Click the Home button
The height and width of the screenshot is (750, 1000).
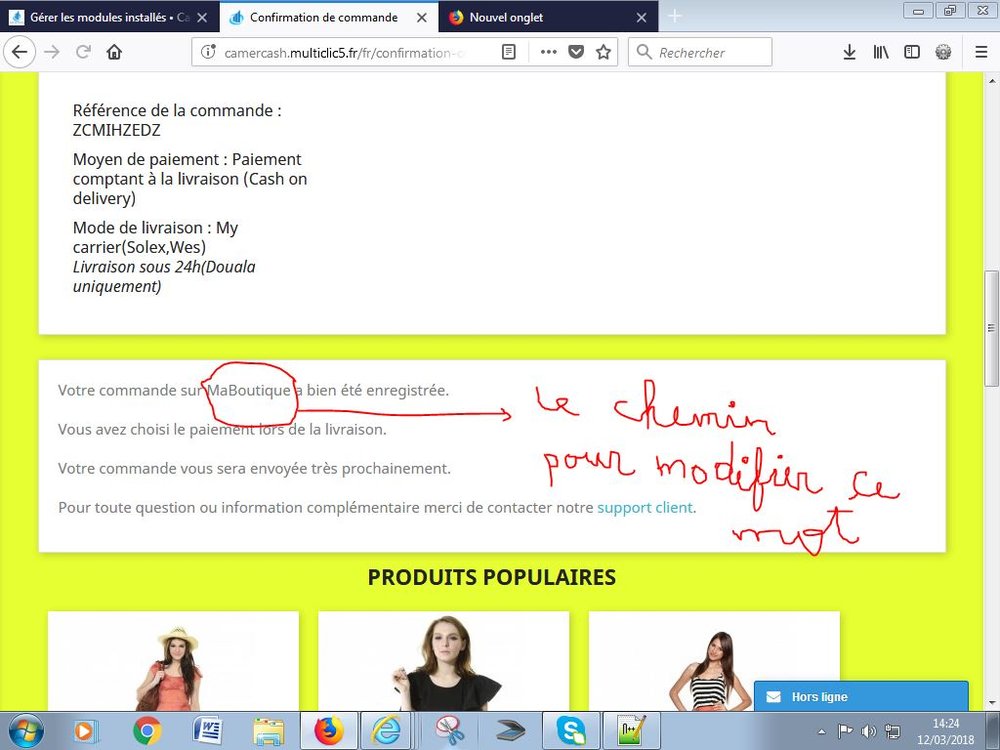114,51
